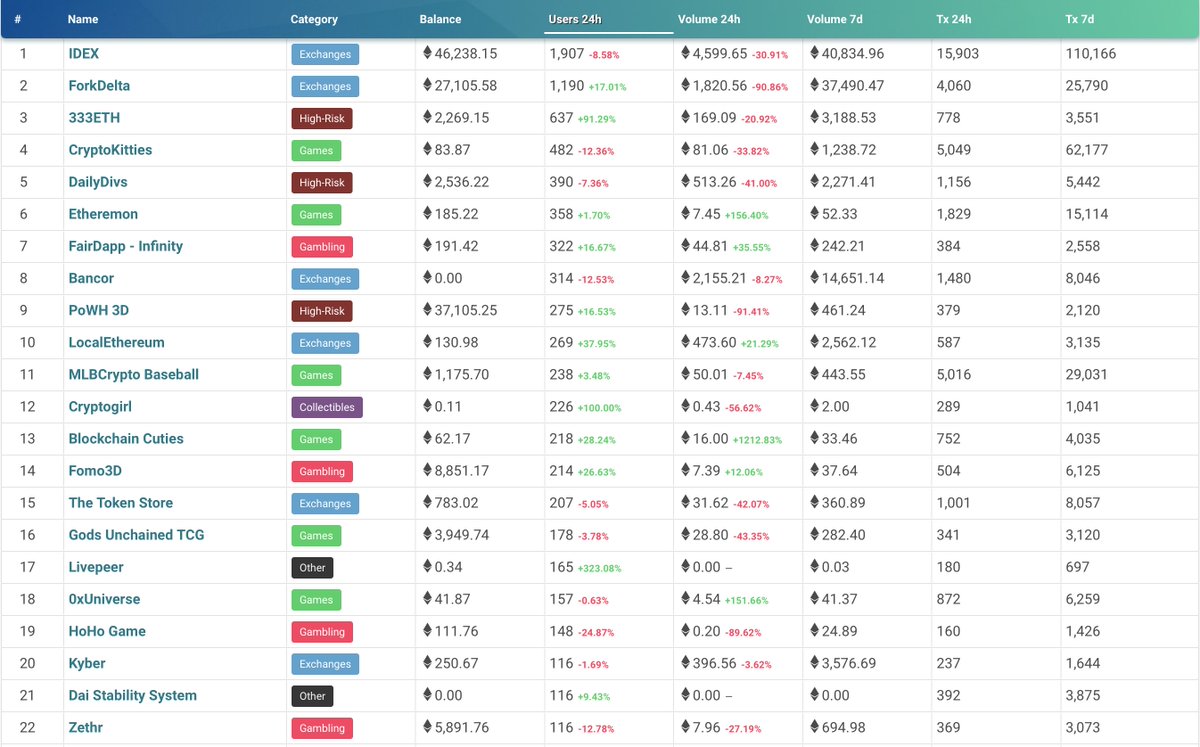Click the High-Risk tag in PoWH 3D row
The height and width of the screenshot is (747, 1200).
click(x=322, y=311)
